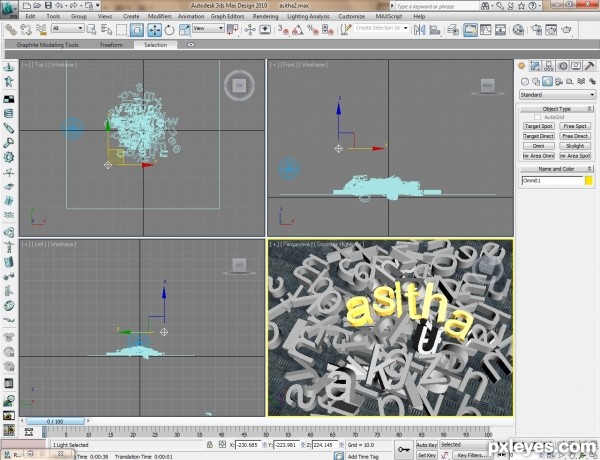The width and height of the screenshot is (600, 460).
Task: Click the Render Production teapot icon
Action: click(567, 29)
